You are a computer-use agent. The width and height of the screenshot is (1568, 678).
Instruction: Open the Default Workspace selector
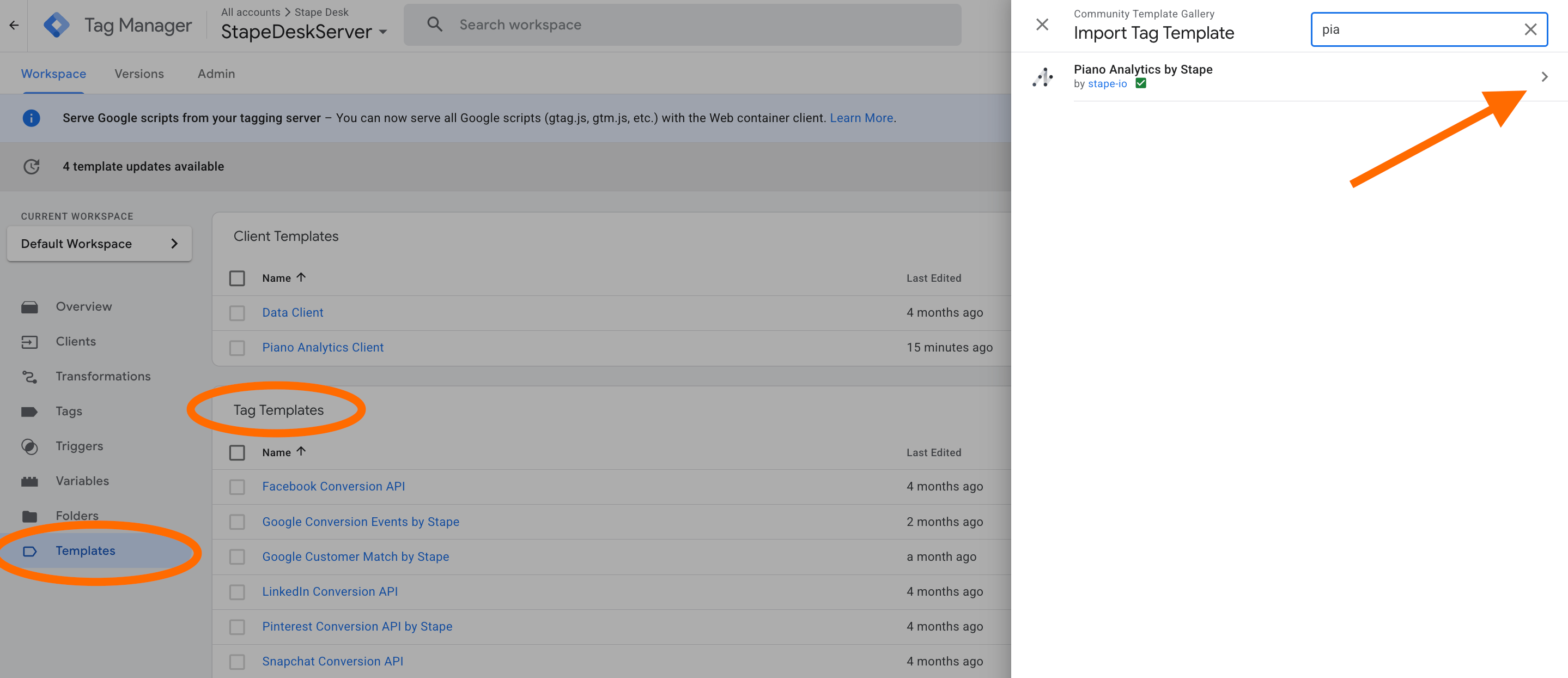pyautogui.click(x=99, y=244)
